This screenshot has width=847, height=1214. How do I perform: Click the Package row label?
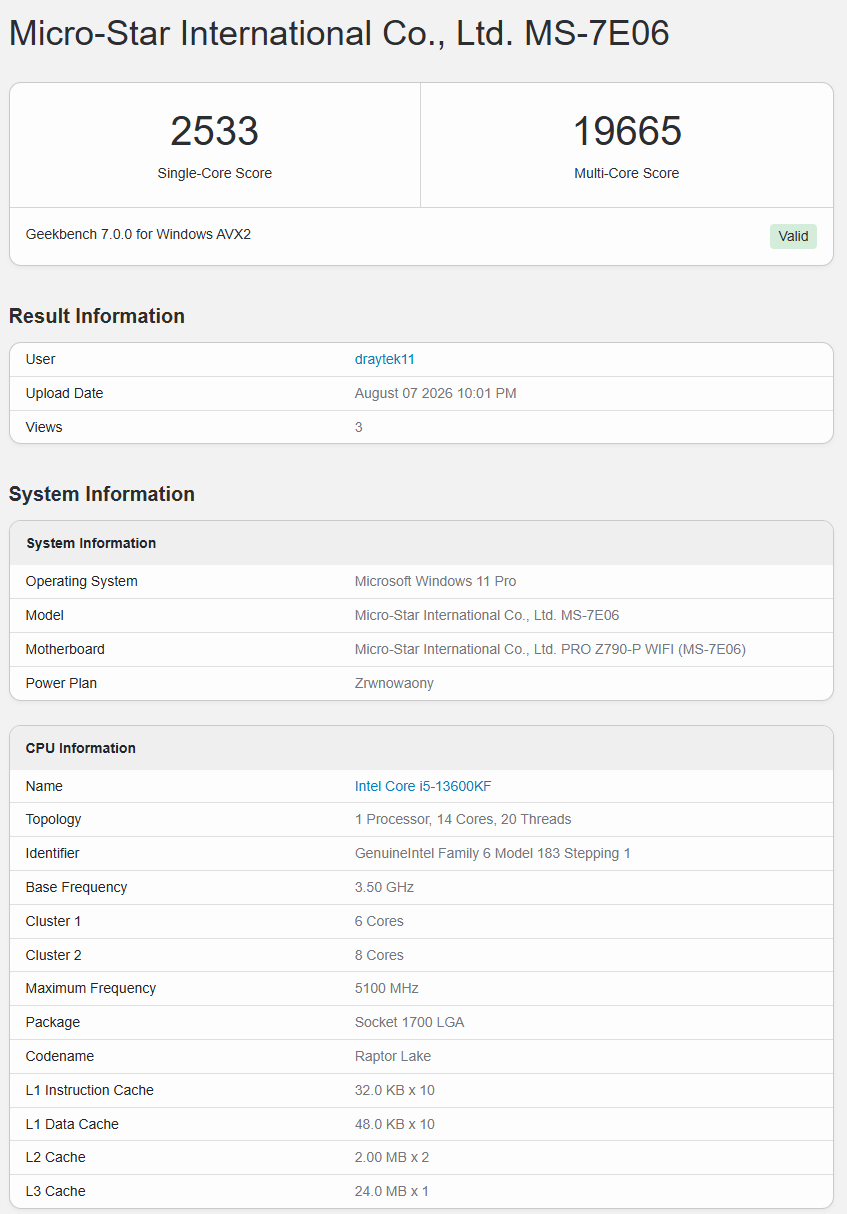point(53,1022)
